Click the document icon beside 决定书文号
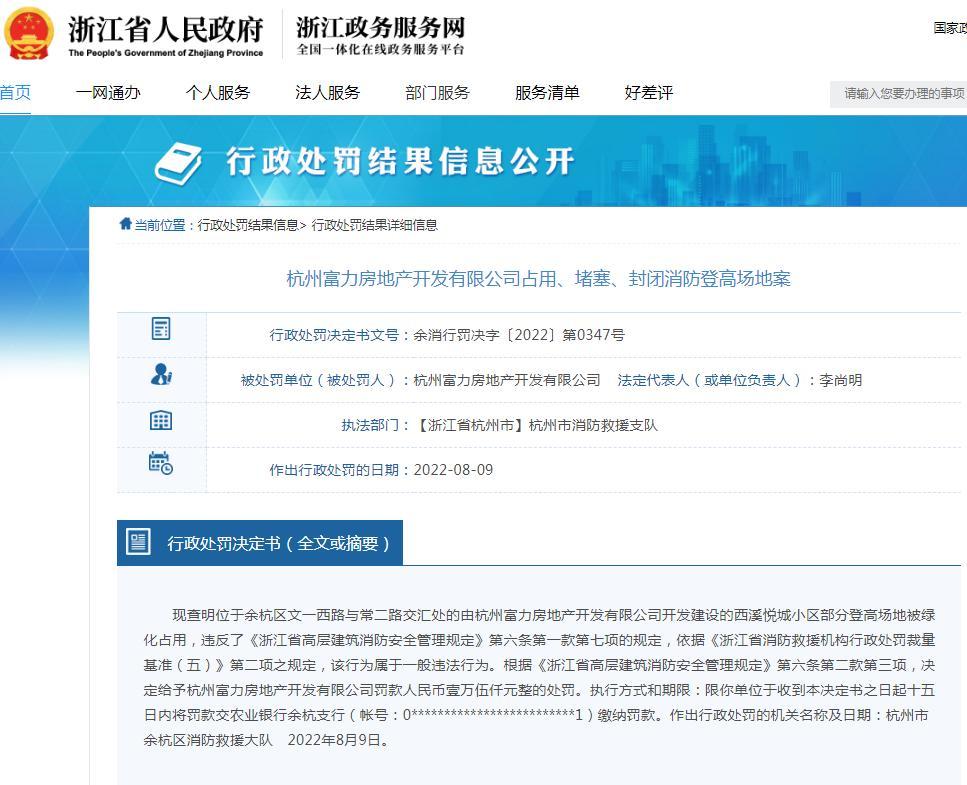The image size is (967, 785). pyautogui.click(x=161, y=329)
